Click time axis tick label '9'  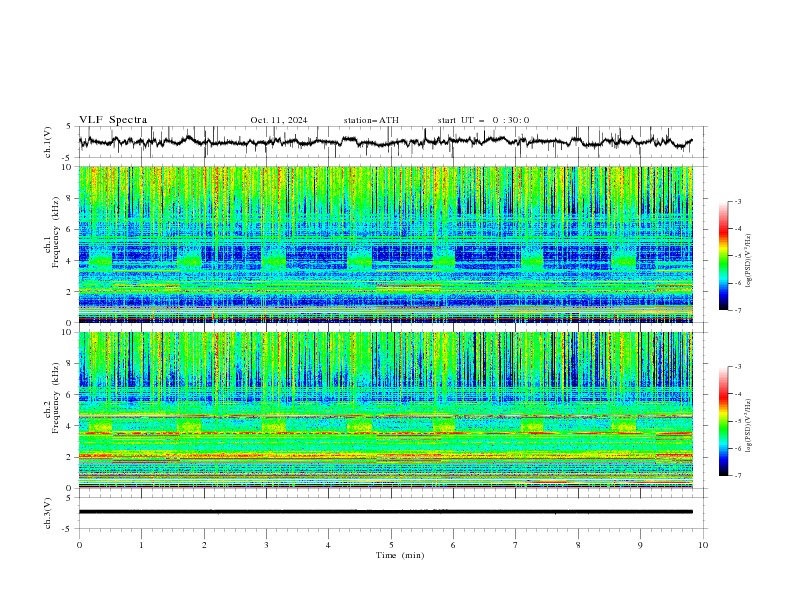click(x=640, y=545)
